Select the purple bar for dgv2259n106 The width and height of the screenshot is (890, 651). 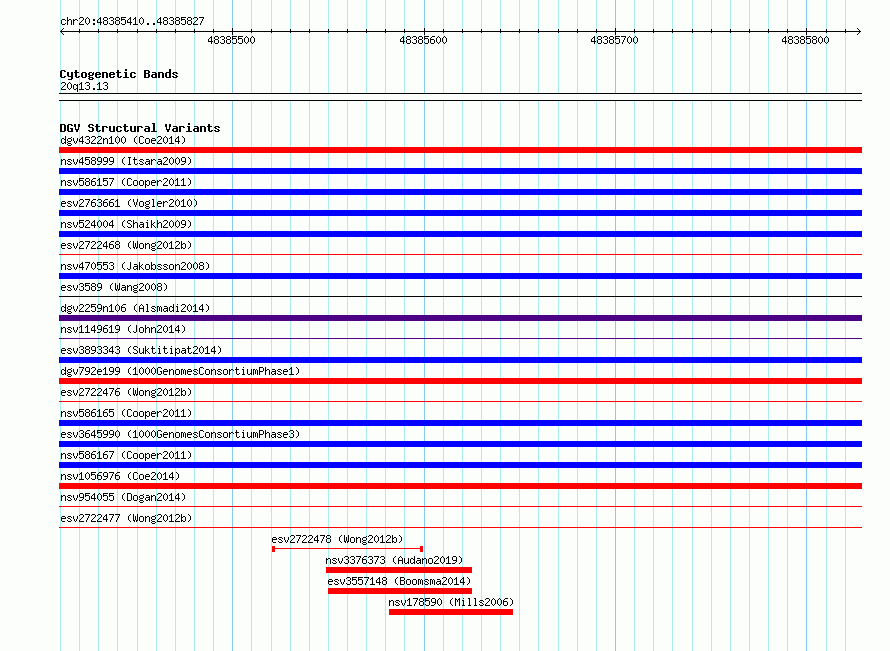click(460, 318)
